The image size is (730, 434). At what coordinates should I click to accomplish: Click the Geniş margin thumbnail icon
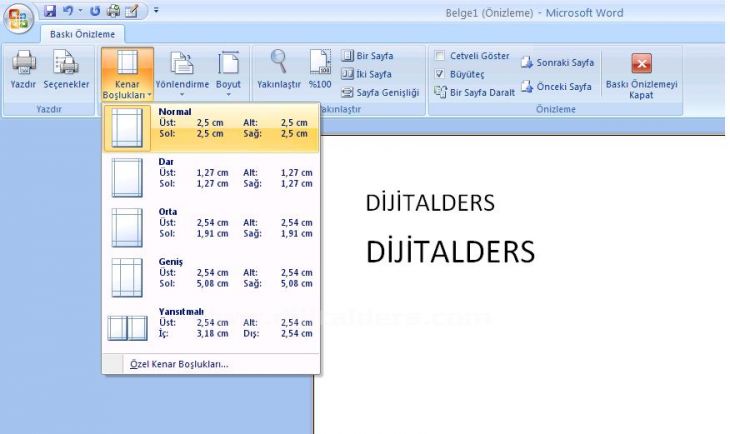click(127, 278)
